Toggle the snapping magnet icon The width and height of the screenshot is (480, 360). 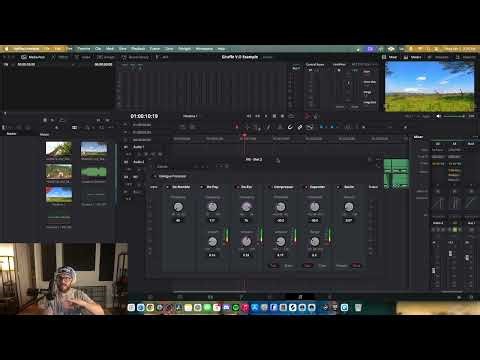[x=290, y=127]
